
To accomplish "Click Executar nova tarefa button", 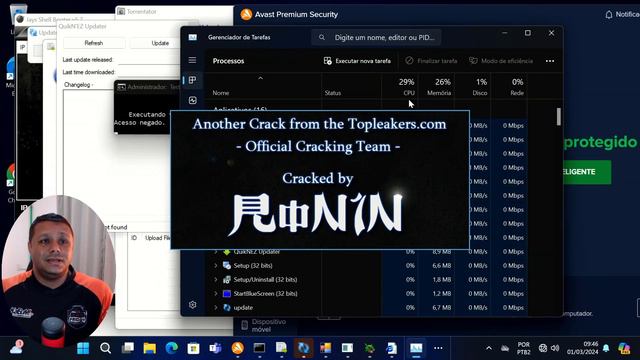I will coord(357,61).
